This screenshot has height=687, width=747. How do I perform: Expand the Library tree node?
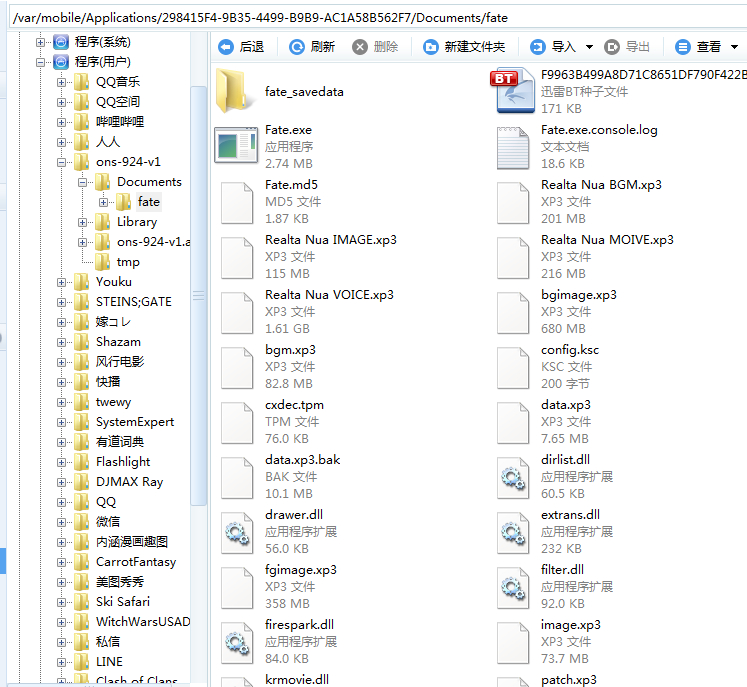pyautogui.click(x=82, y=222)
